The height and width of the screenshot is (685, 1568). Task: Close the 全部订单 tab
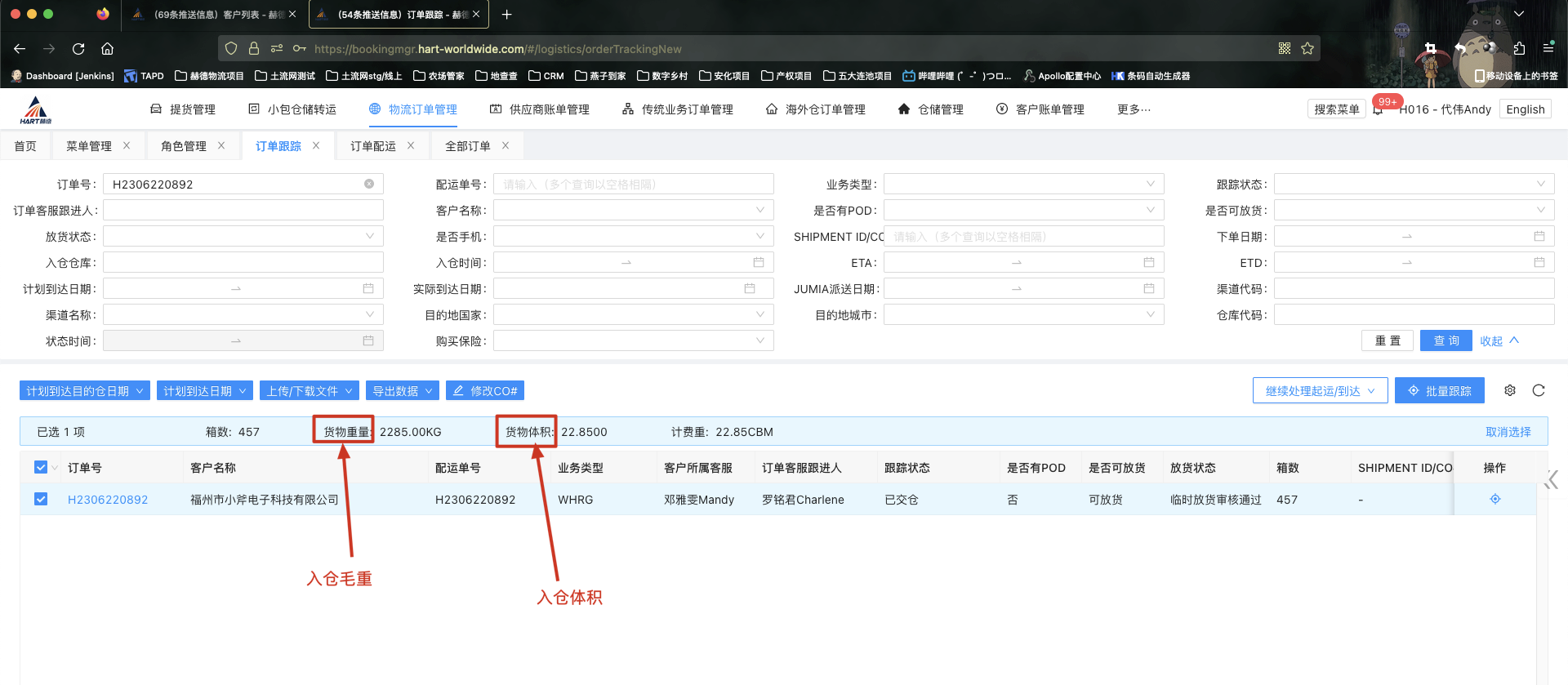coord(506,145)
